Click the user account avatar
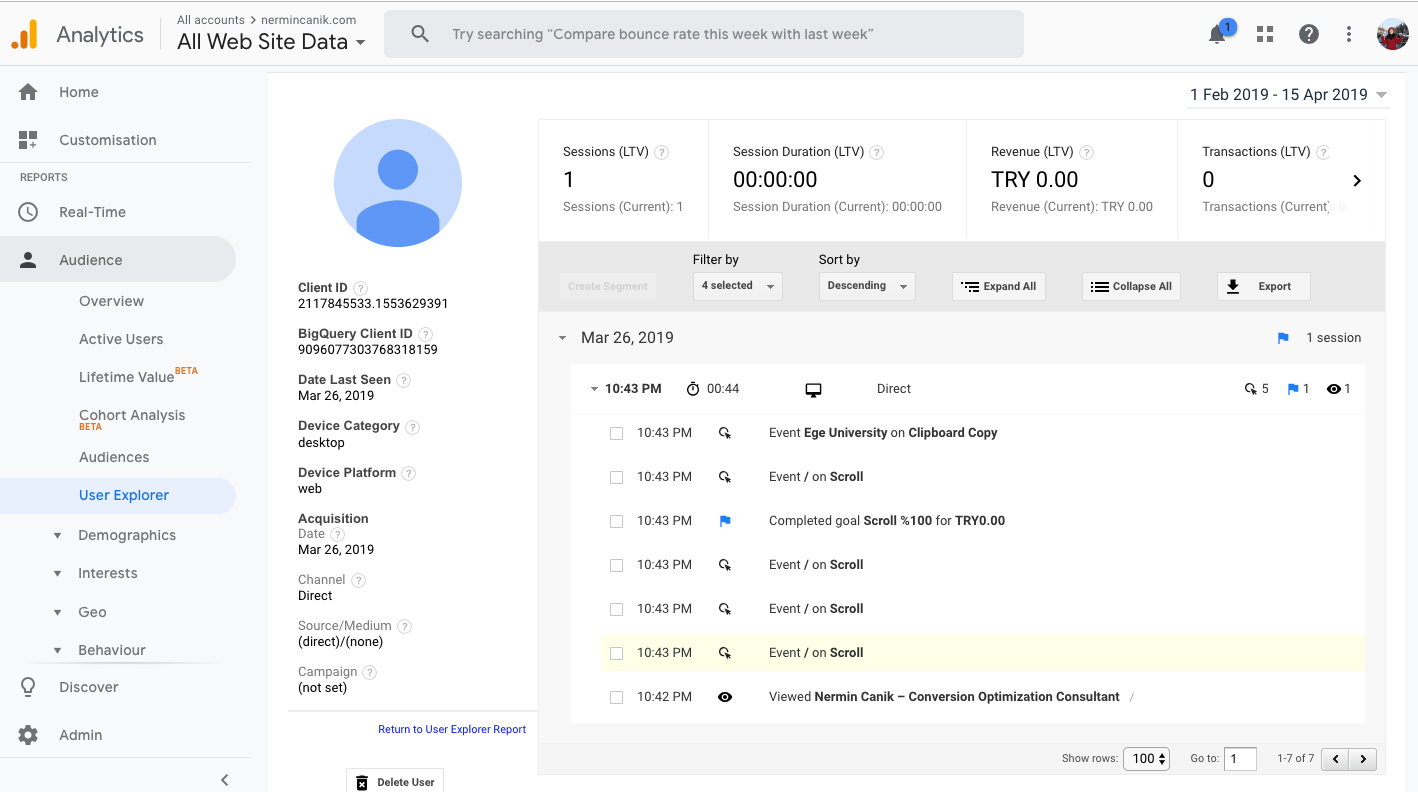 [1392, 34]
